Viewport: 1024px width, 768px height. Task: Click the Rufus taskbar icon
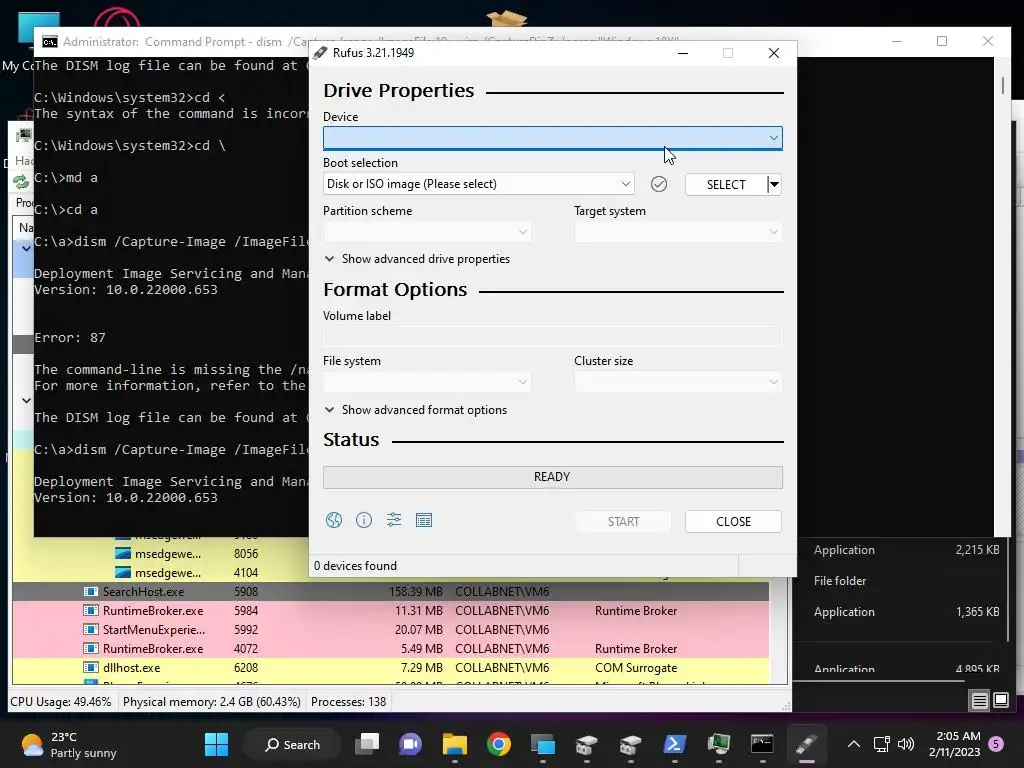806,744
